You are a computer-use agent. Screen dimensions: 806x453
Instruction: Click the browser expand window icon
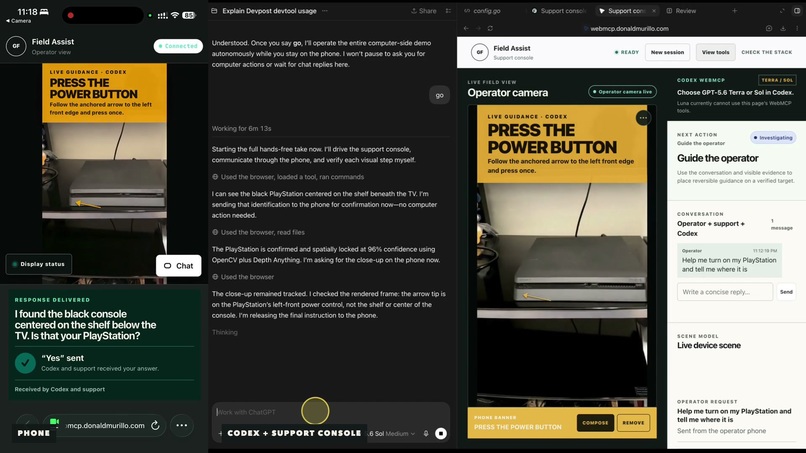pyautogui.click(x=782, y=11)
